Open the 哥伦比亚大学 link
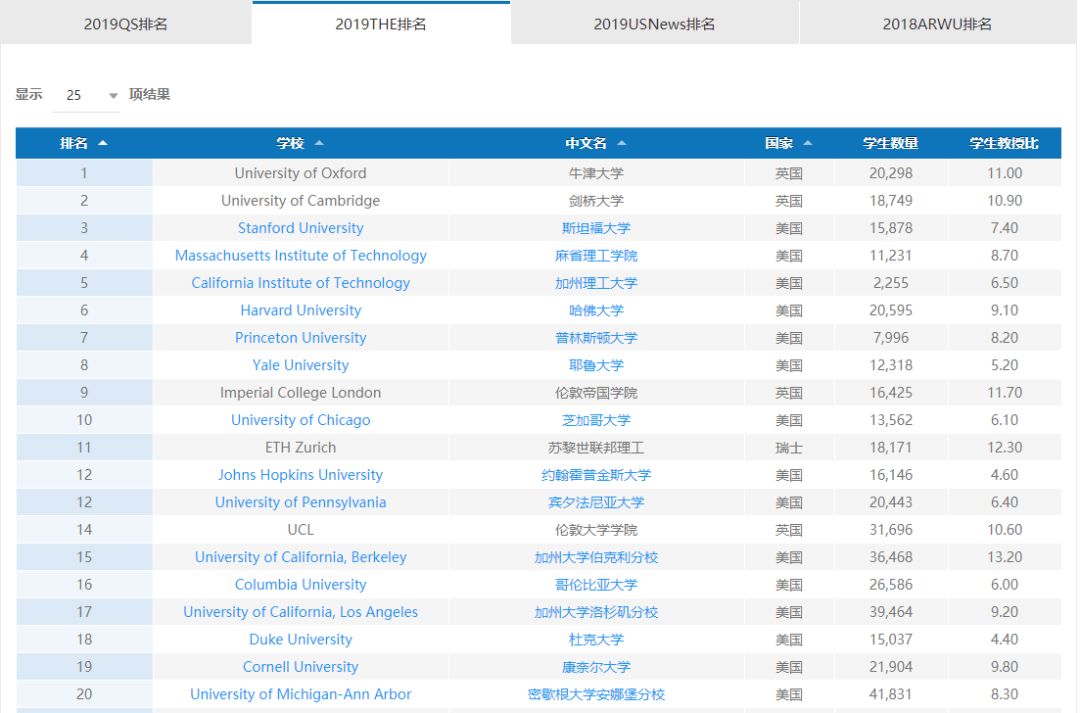 pyautogui.click(x=596, y=585)
